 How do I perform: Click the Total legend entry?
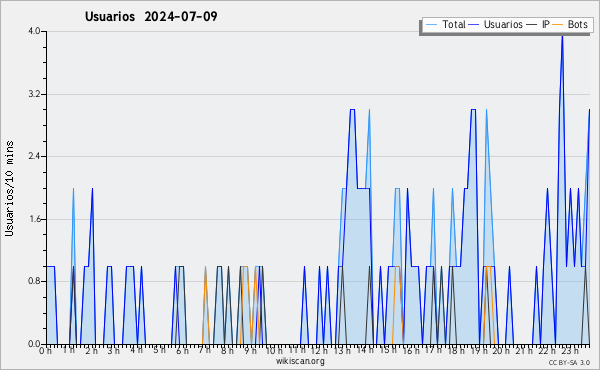click(445, 25)
